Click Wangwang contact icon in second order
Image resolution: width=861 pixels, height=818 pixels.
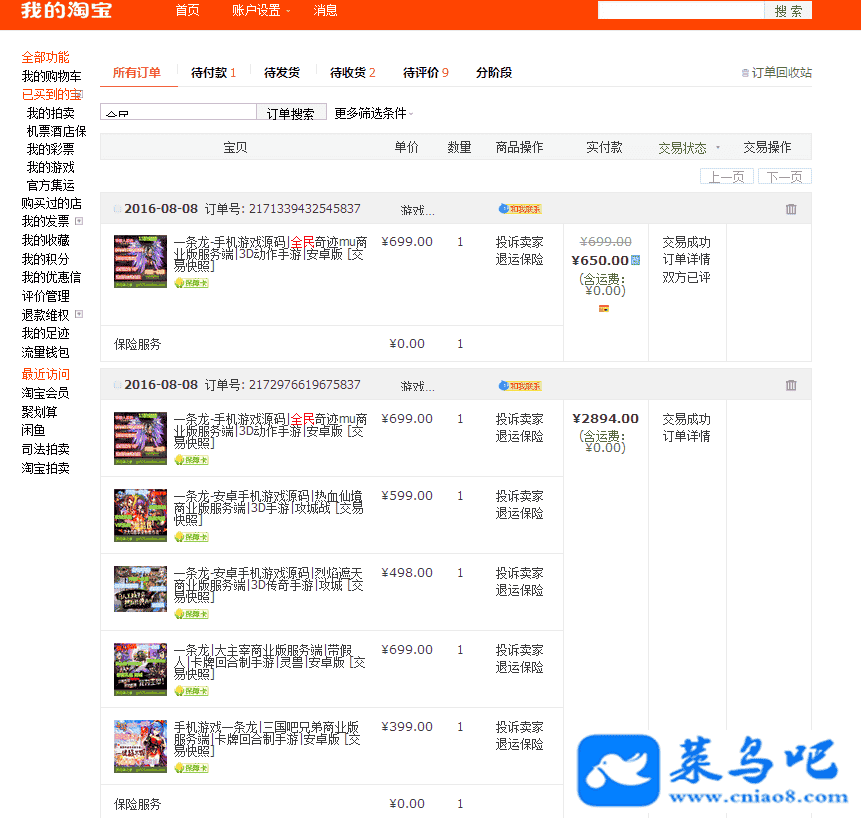coord(519,385)
